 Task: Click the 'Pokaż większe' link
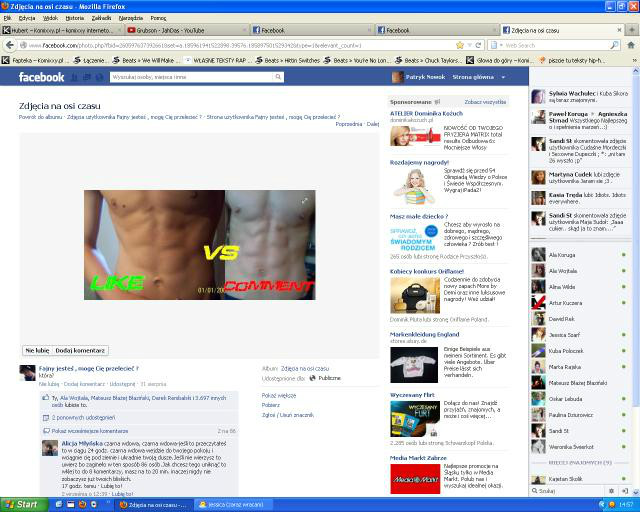pos(279,395)
